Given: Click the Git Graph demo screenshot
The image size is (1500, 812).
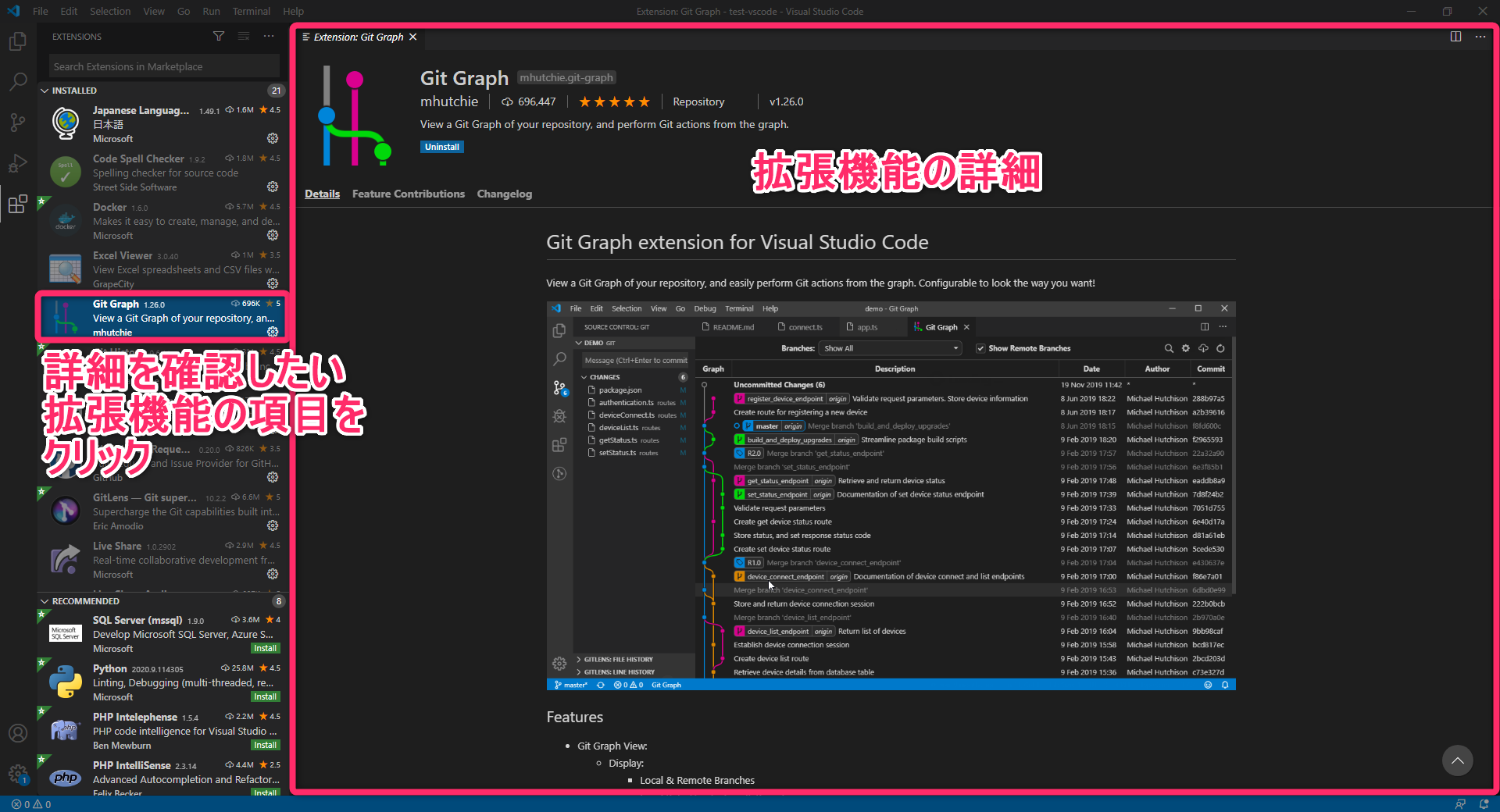Looking at the screenshot, I should (891, 496).
